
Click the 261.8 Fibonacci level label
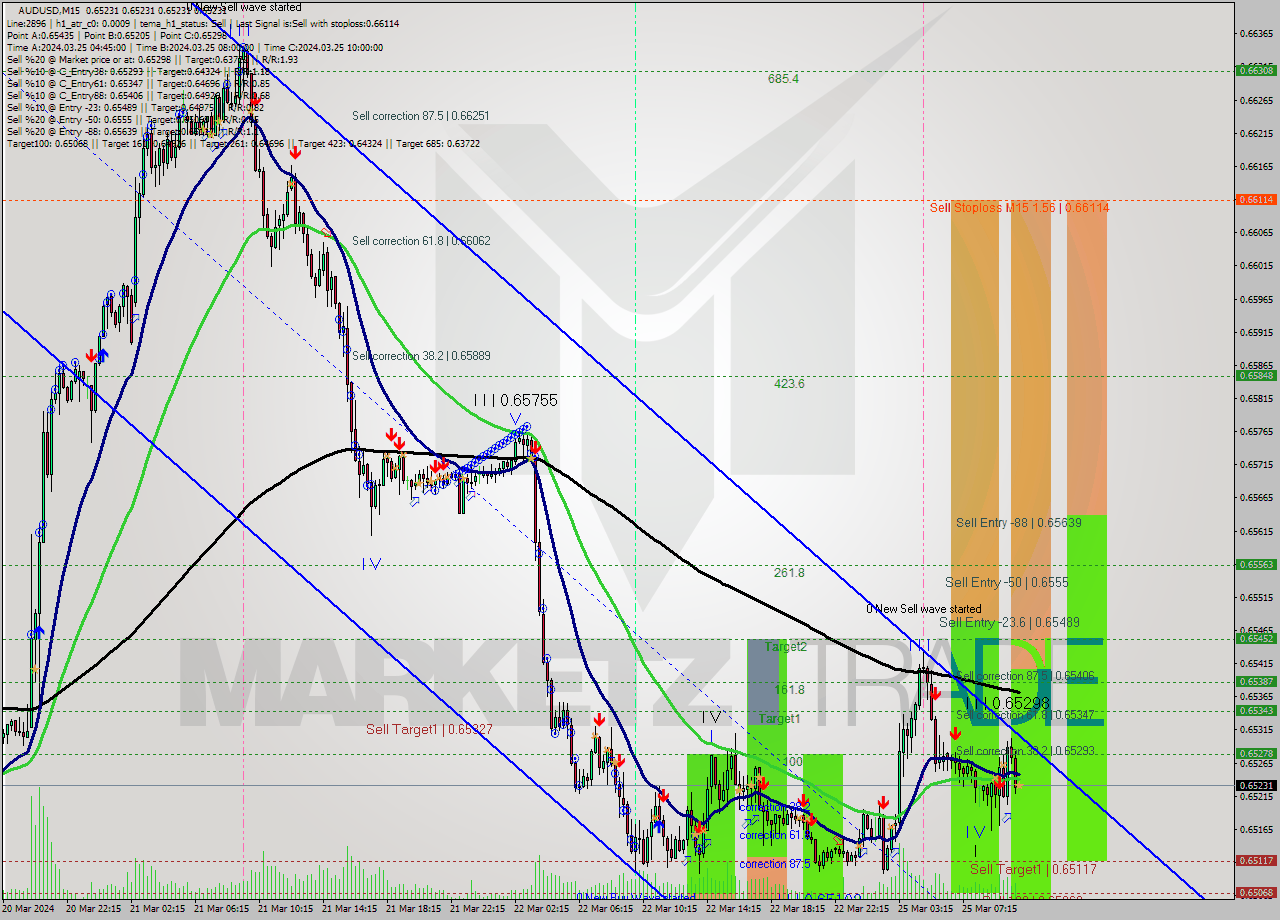click(789, 573)
